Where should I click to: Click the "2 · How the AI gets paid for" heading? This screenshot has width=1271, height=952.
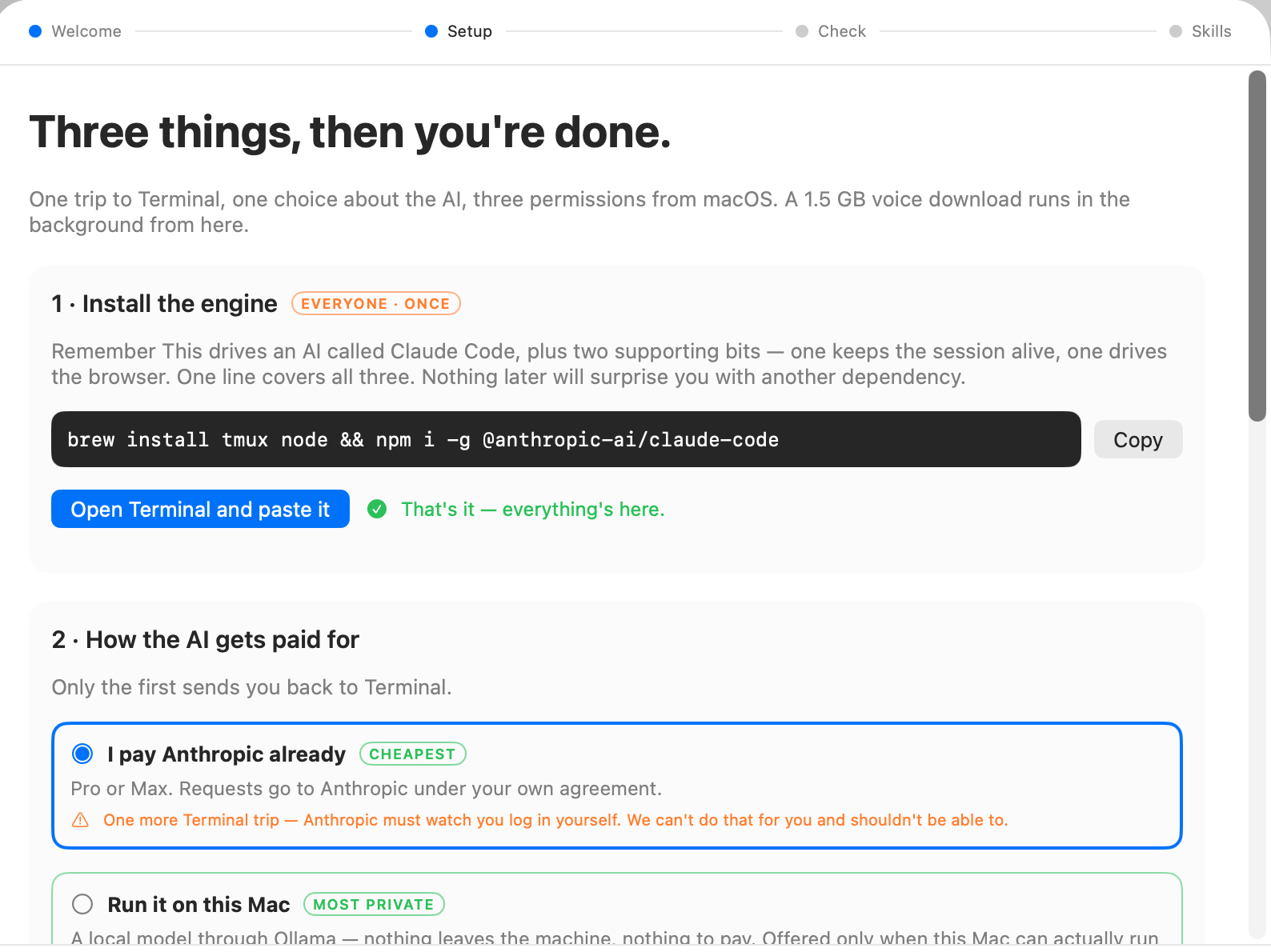click(x=206, y=640)
